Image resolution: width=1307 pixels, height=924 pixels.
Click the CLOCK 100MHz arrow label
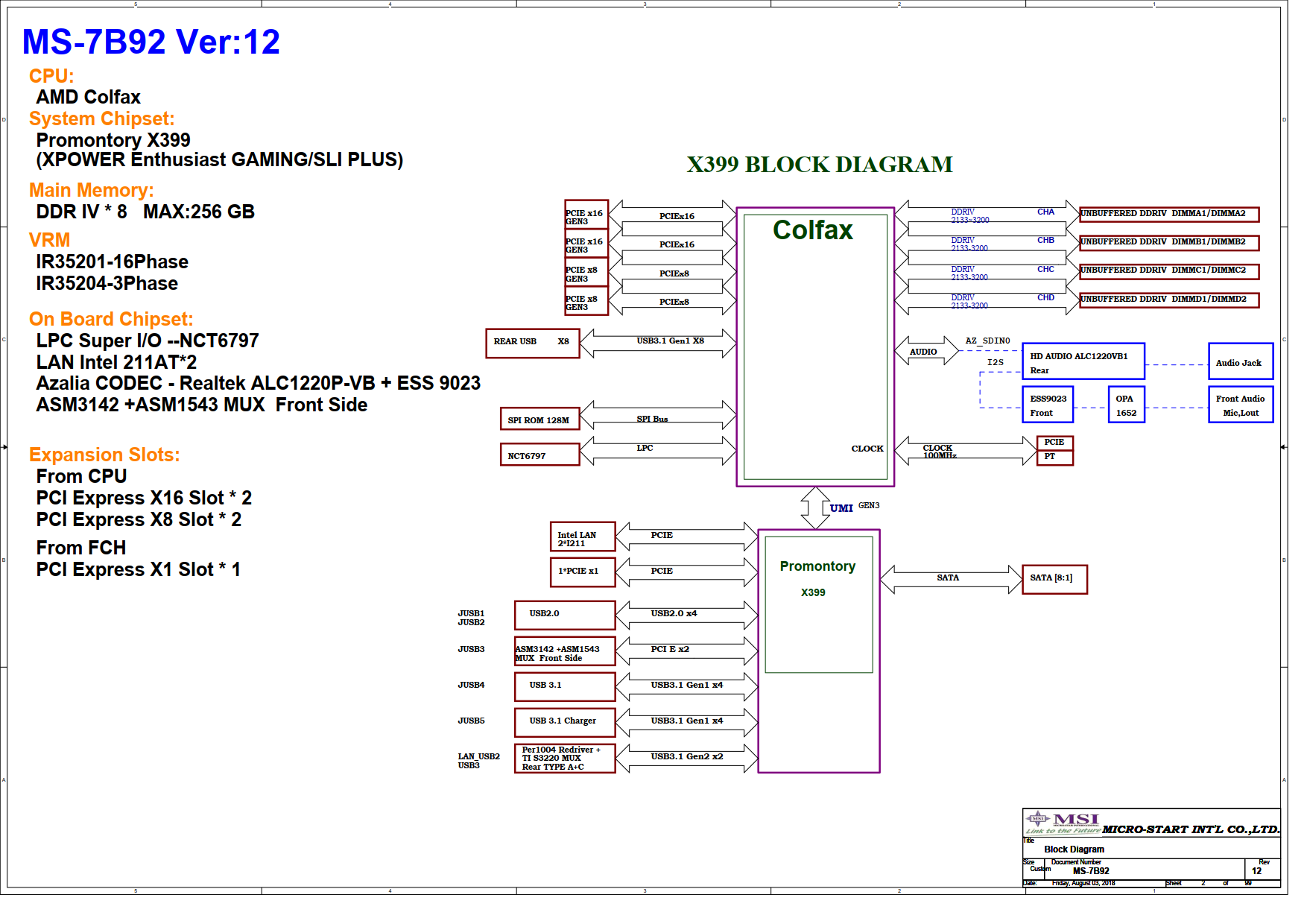click(940, 452)
